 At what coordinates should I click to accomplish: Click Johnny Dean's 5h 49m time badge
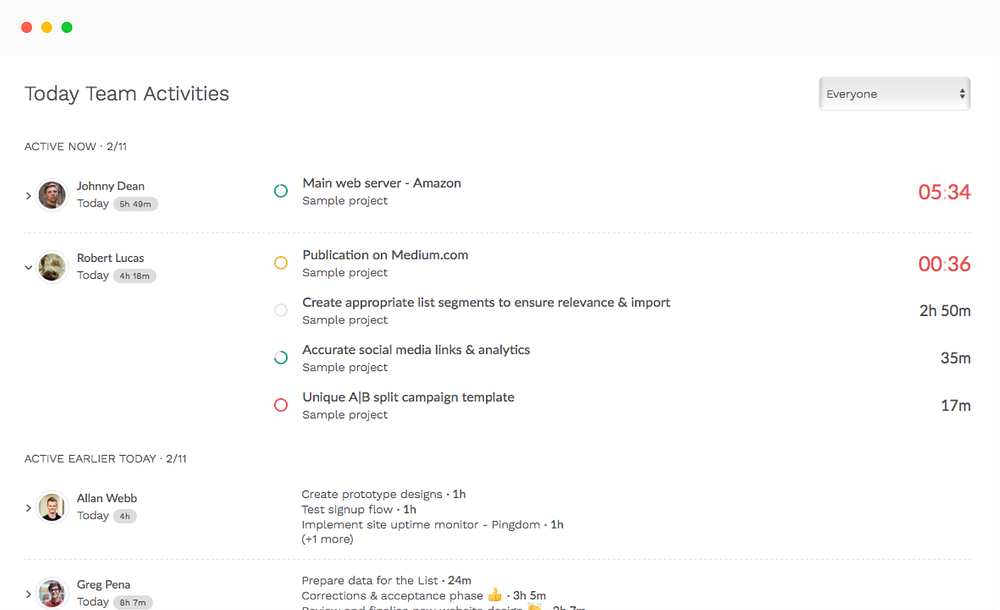point(135,204)
